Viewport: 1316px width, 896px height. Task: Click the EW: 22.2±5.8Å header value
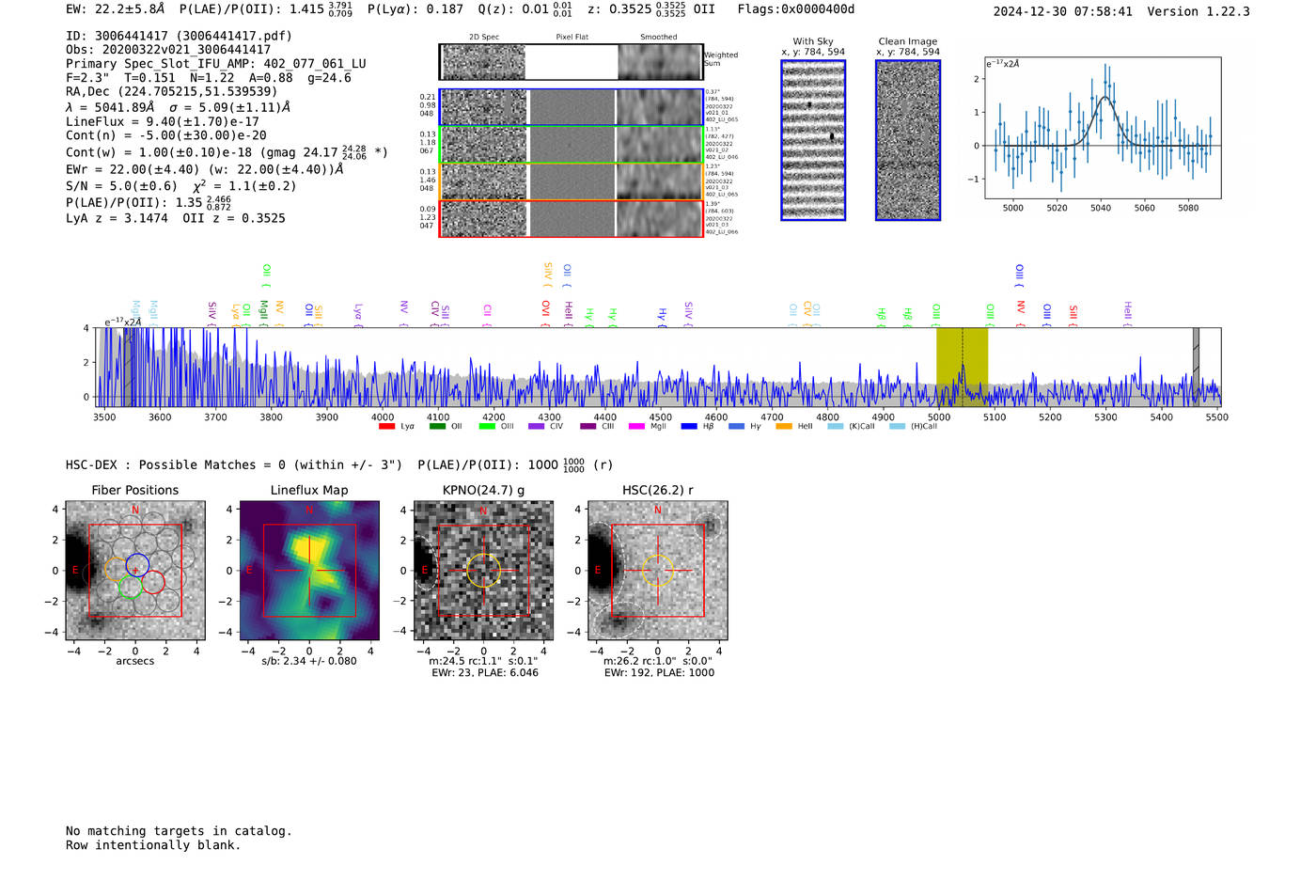click(x=116, y=8)
